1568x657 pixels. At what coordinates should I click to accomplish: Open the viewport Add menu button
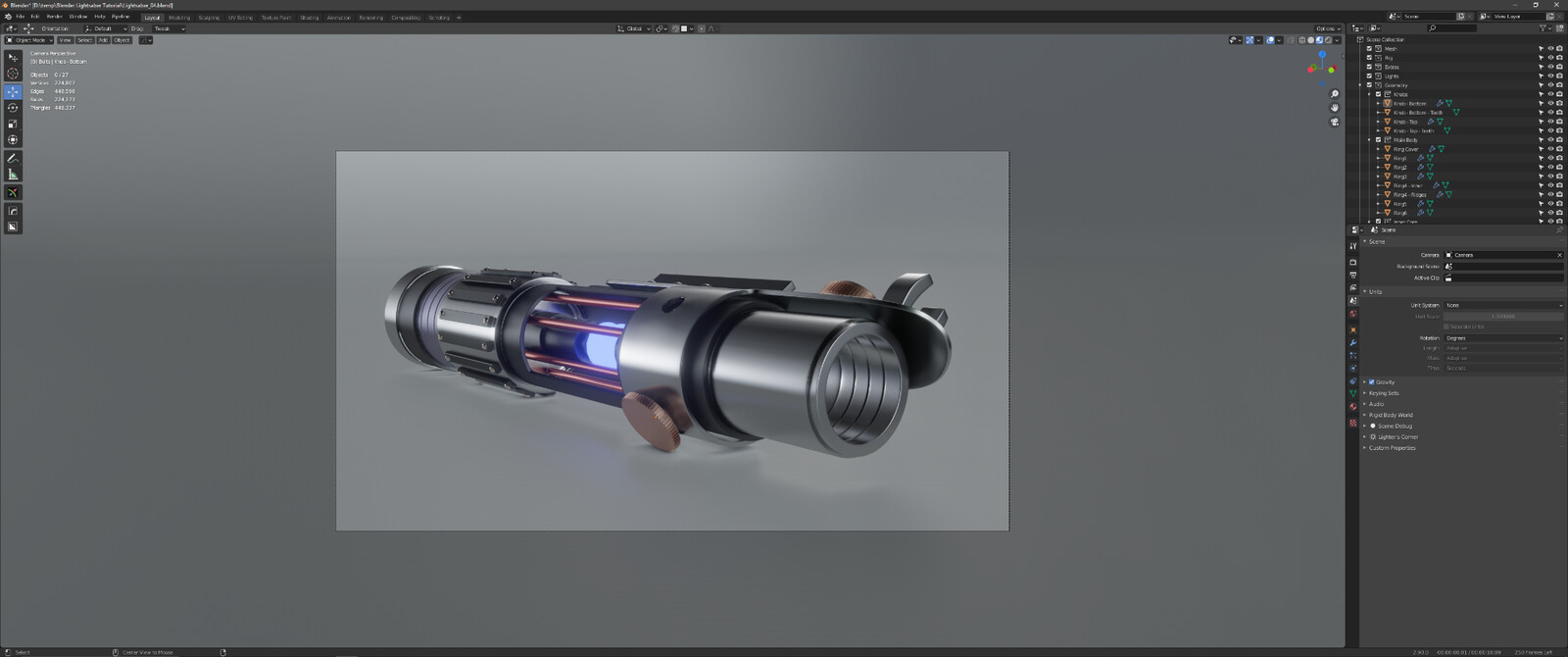pyautogui.click(x=103, y=40)
